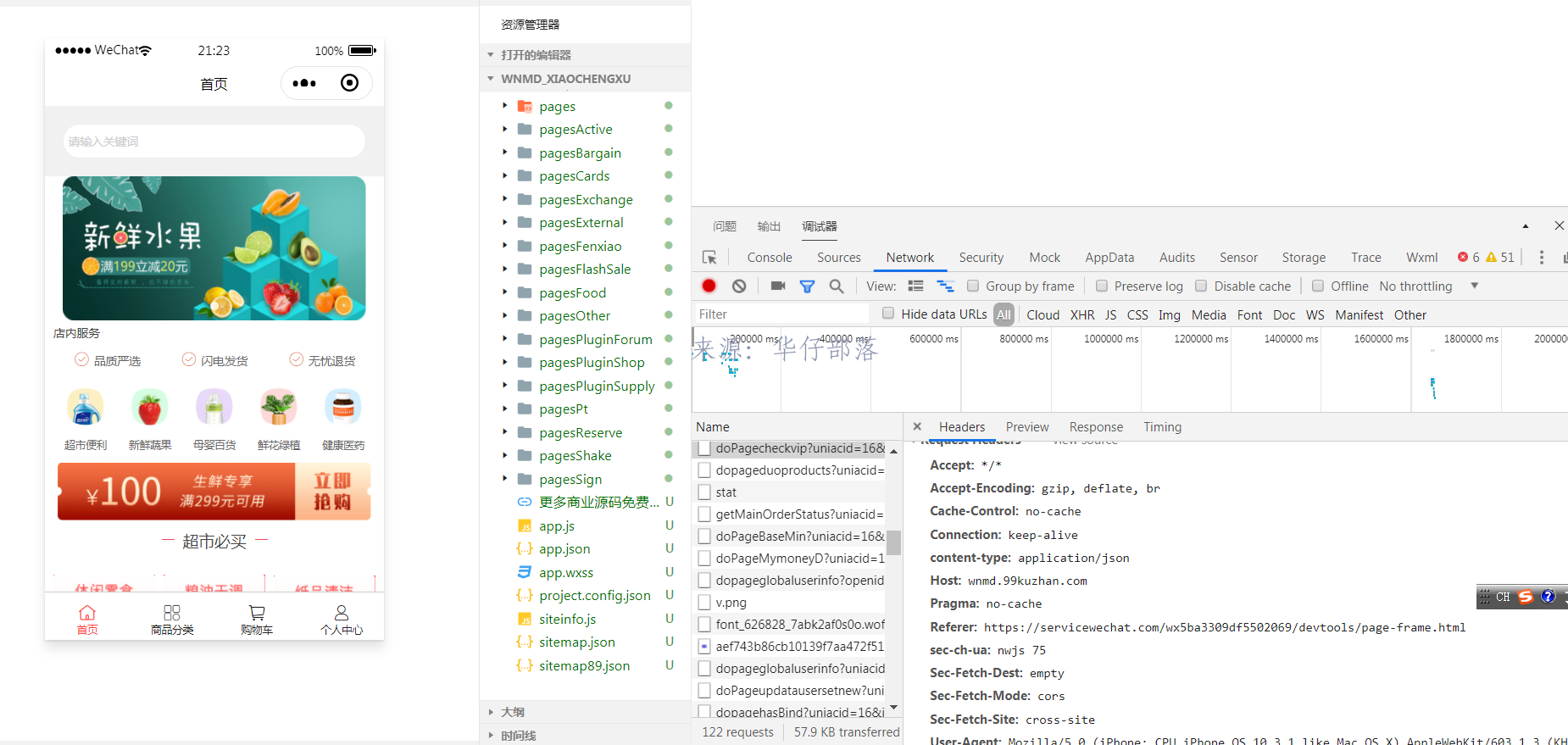Open the Timing tab
1568x745 pixels.
pos(1162,426)
